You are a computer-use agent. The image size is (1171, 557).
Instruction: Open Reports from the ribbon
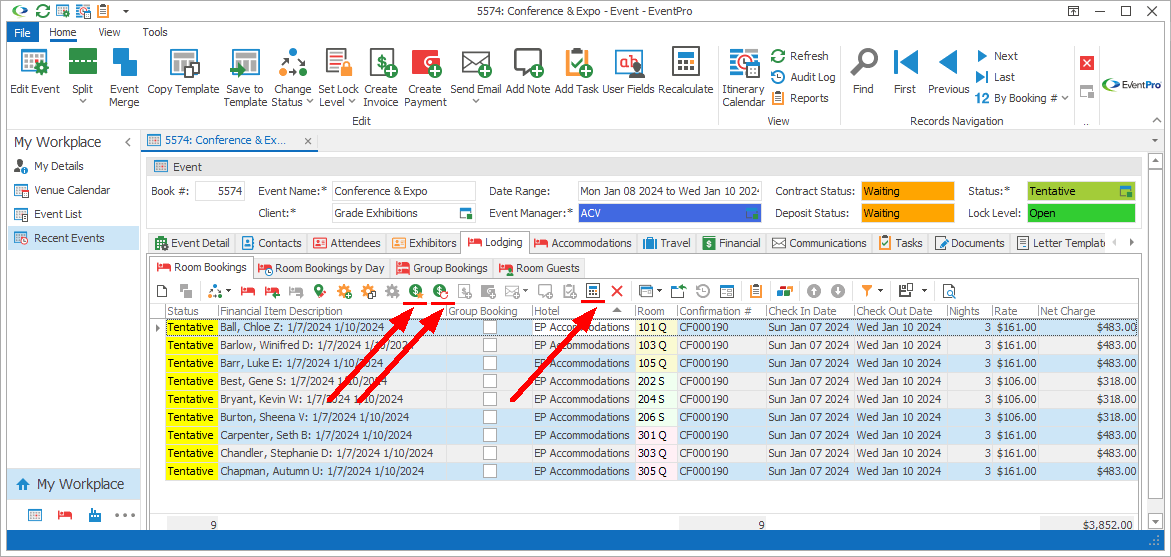pos(800,98)
